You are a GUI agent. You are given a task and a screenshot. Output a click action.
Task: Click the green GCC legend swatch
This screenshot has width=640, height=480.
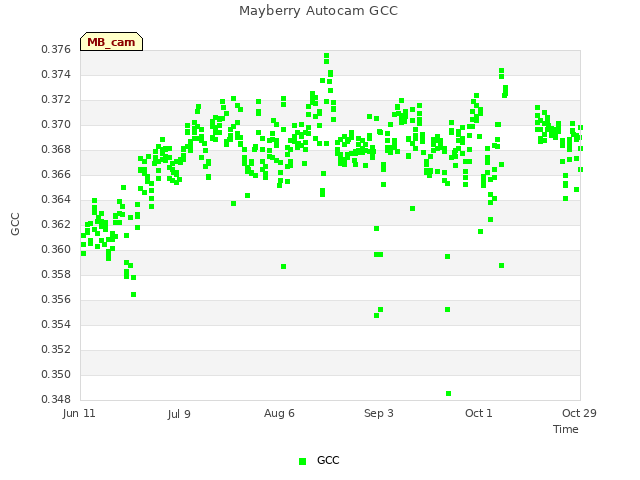pyautogui.click(x=302, y=461)
